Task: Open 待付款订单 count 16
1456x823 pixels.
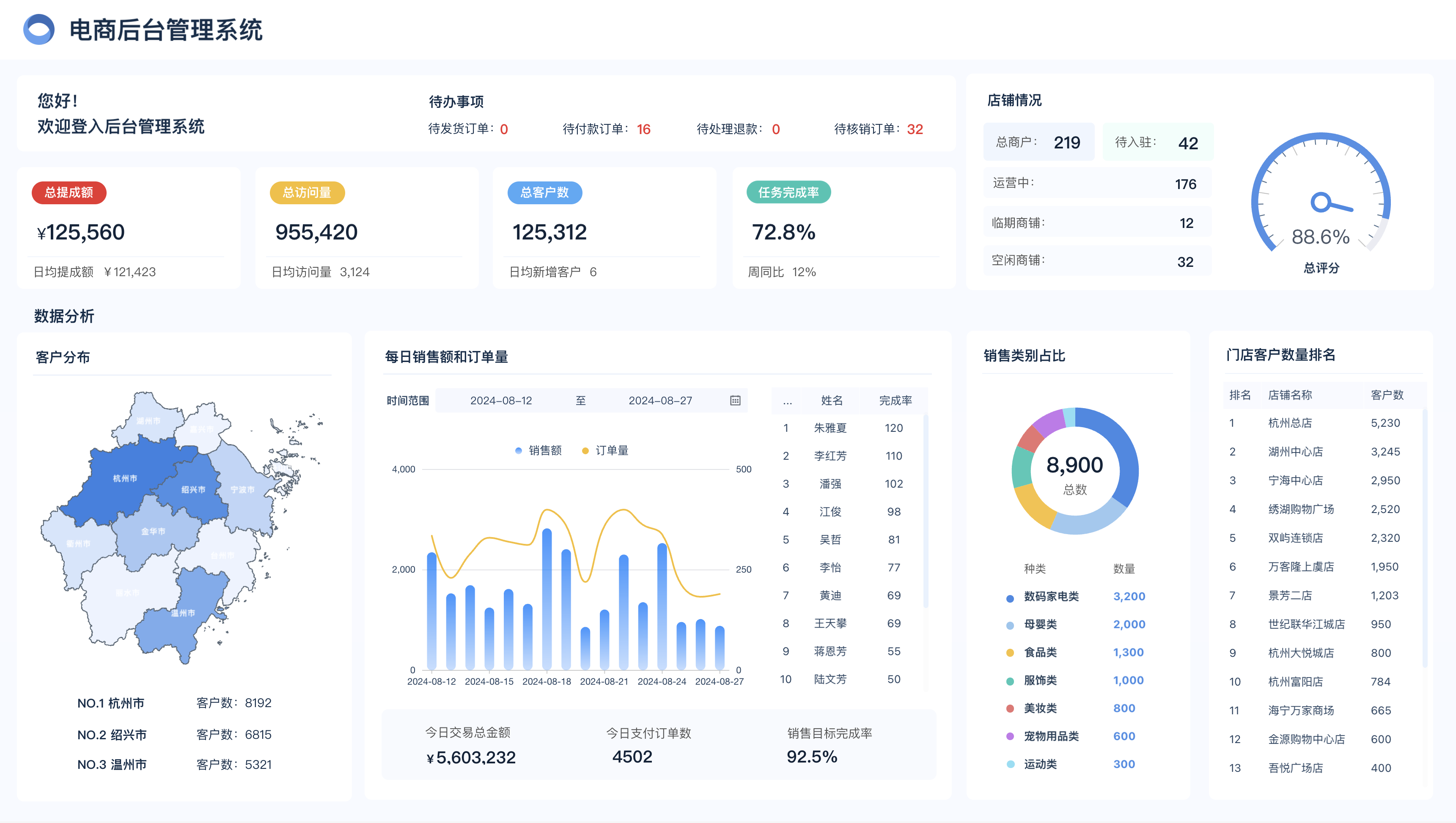Action: point(643,129)
